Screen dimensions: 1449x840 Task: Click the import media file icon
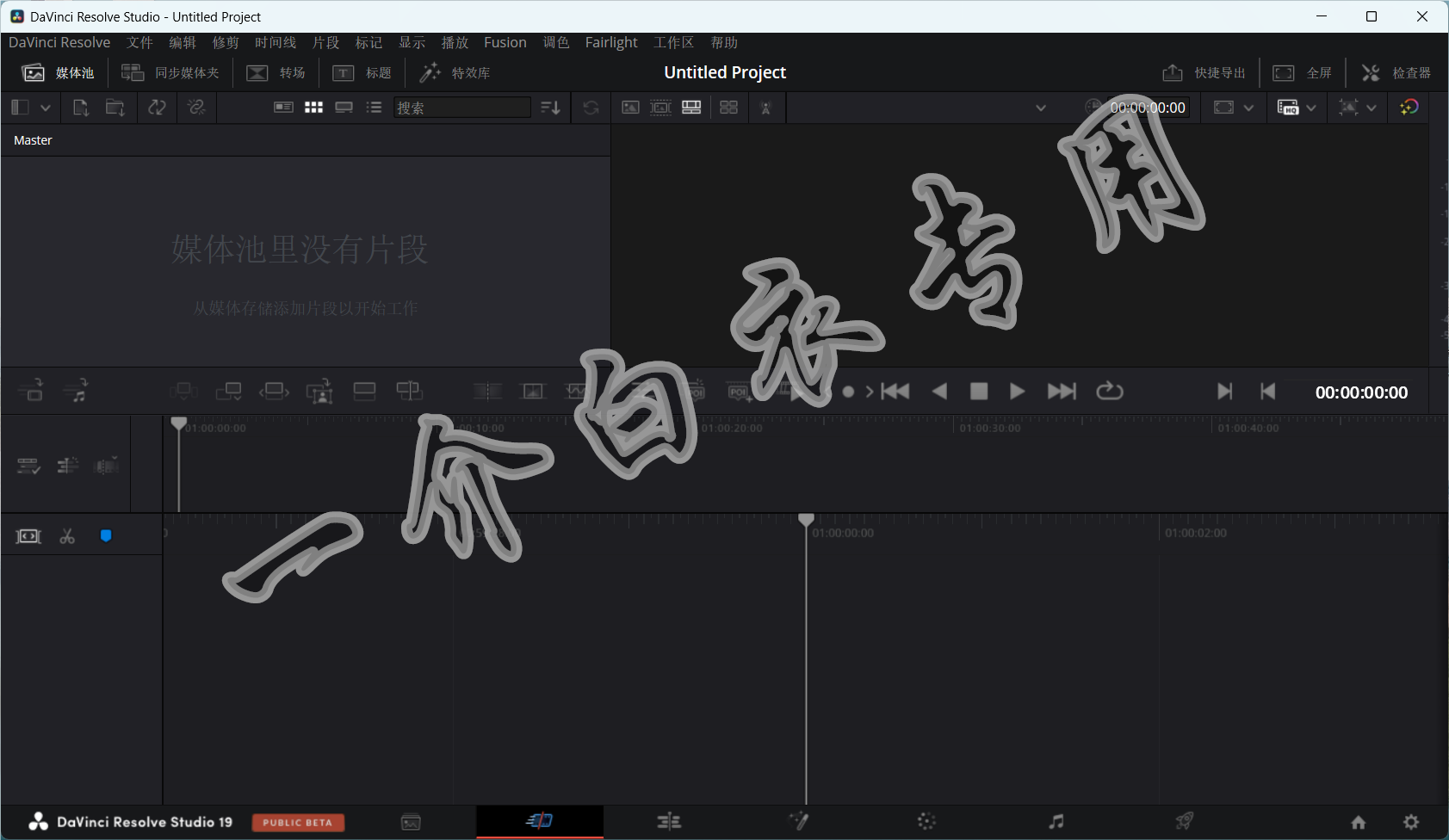(81, 108)
